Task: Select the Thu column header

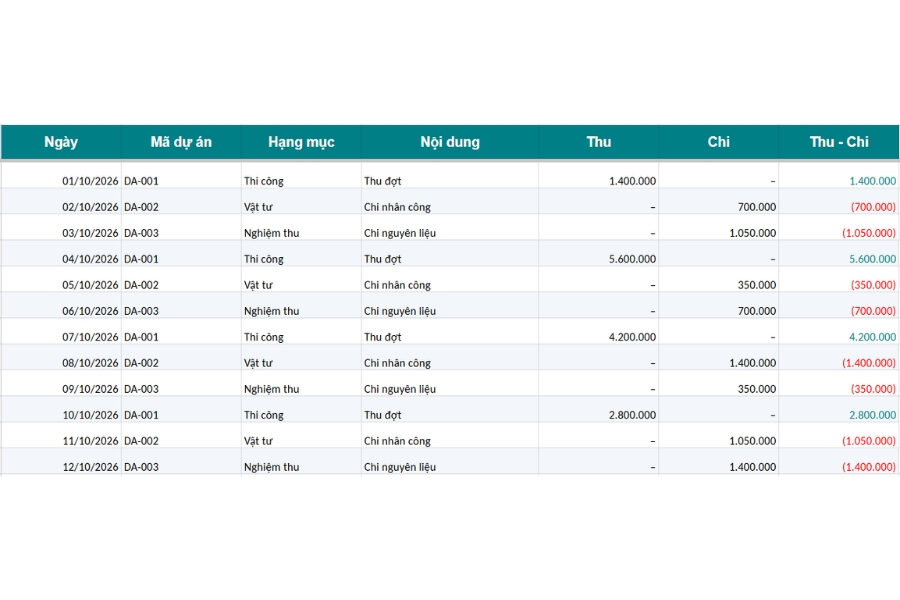Action: (599, 142)
